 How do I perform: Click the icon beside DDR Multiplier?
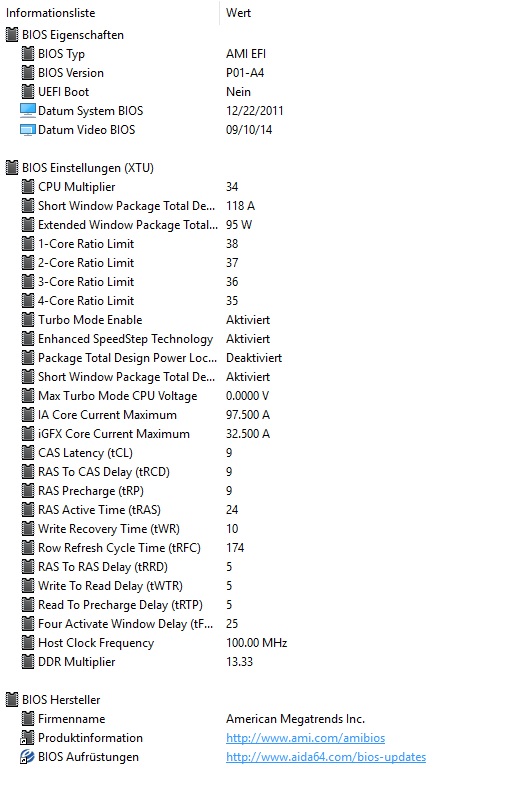click(x=28, y=661)
